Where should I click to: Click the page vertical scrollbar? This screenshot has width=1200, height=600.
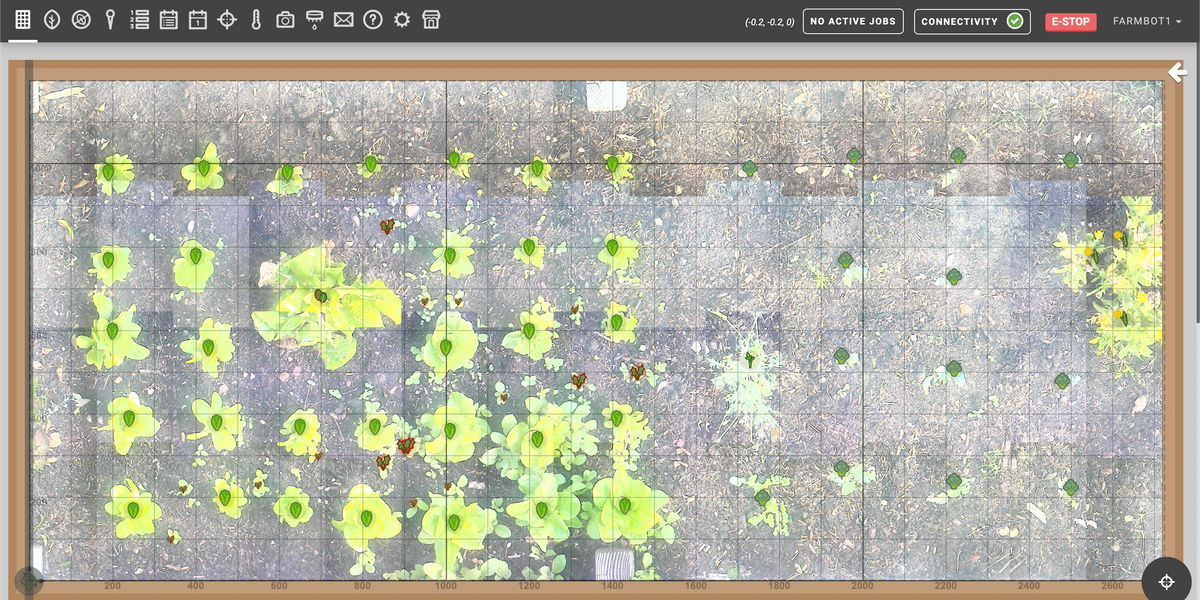(1196, 182)
